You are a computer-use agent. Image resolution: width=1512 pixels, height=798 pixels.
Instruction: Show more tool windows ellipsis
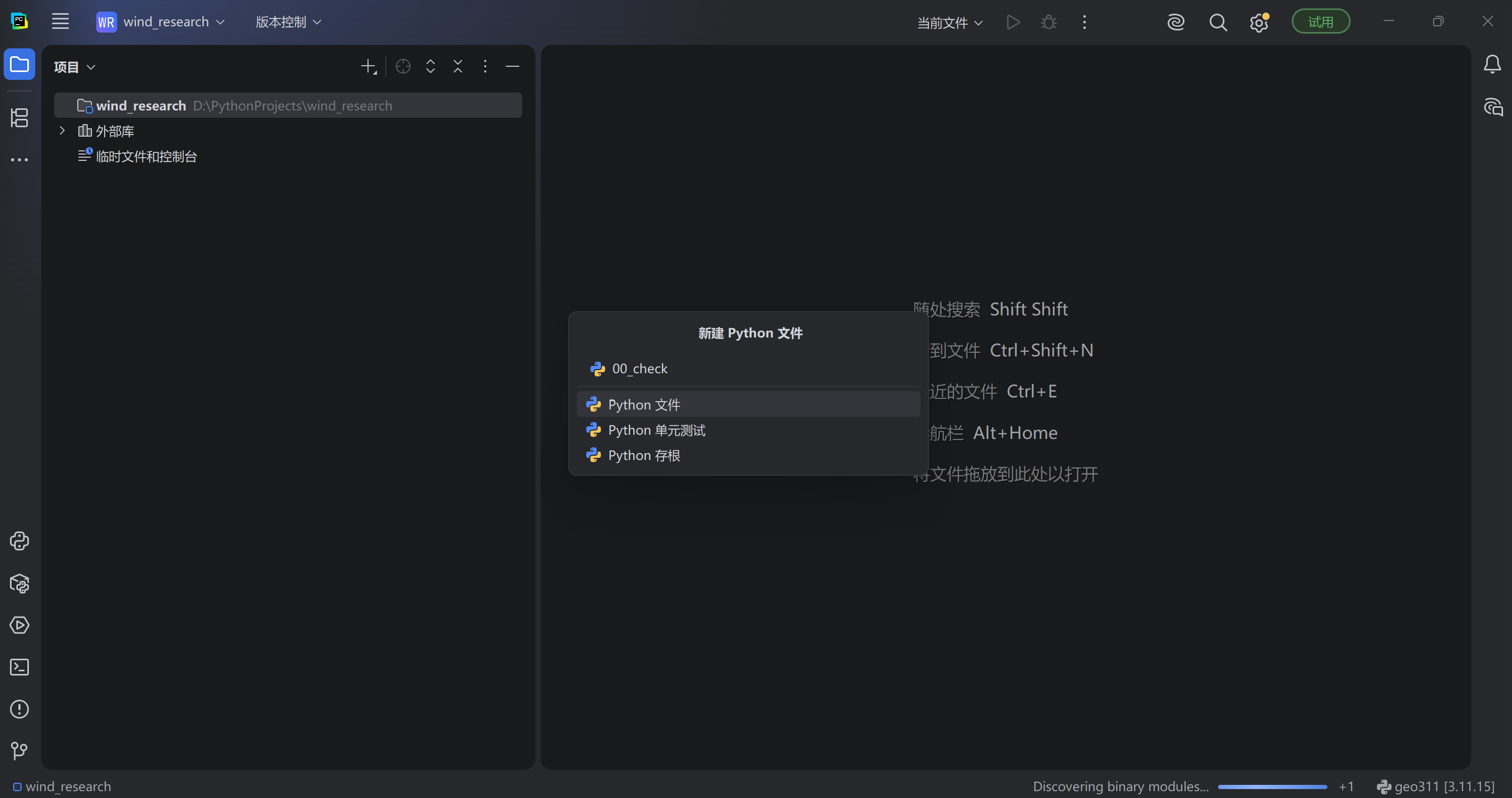click(19, 160)
